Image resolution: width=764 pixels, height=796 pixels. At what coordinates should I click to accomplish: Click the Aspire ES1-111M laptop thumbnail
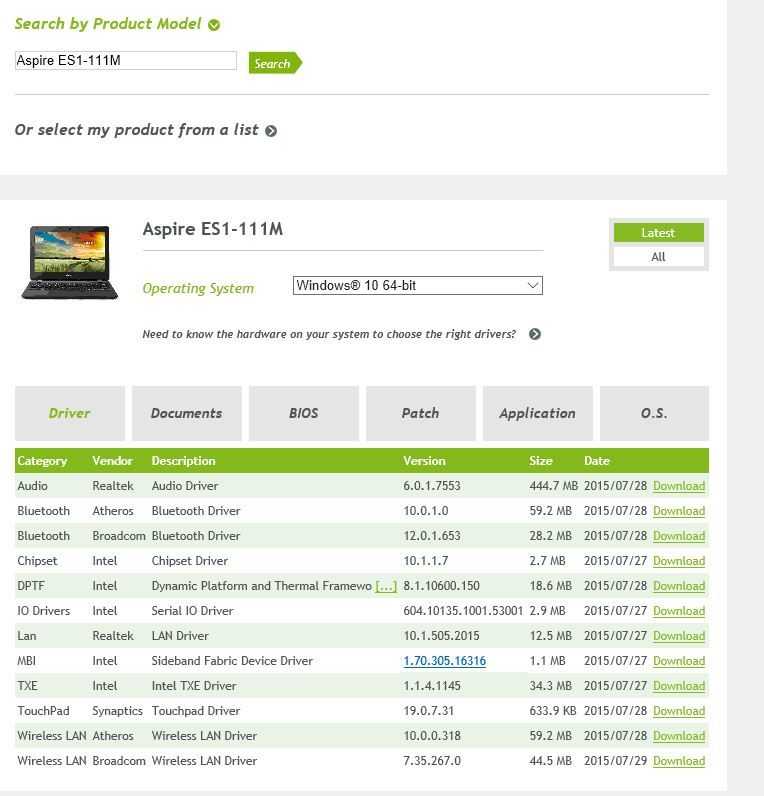(70, 262)
